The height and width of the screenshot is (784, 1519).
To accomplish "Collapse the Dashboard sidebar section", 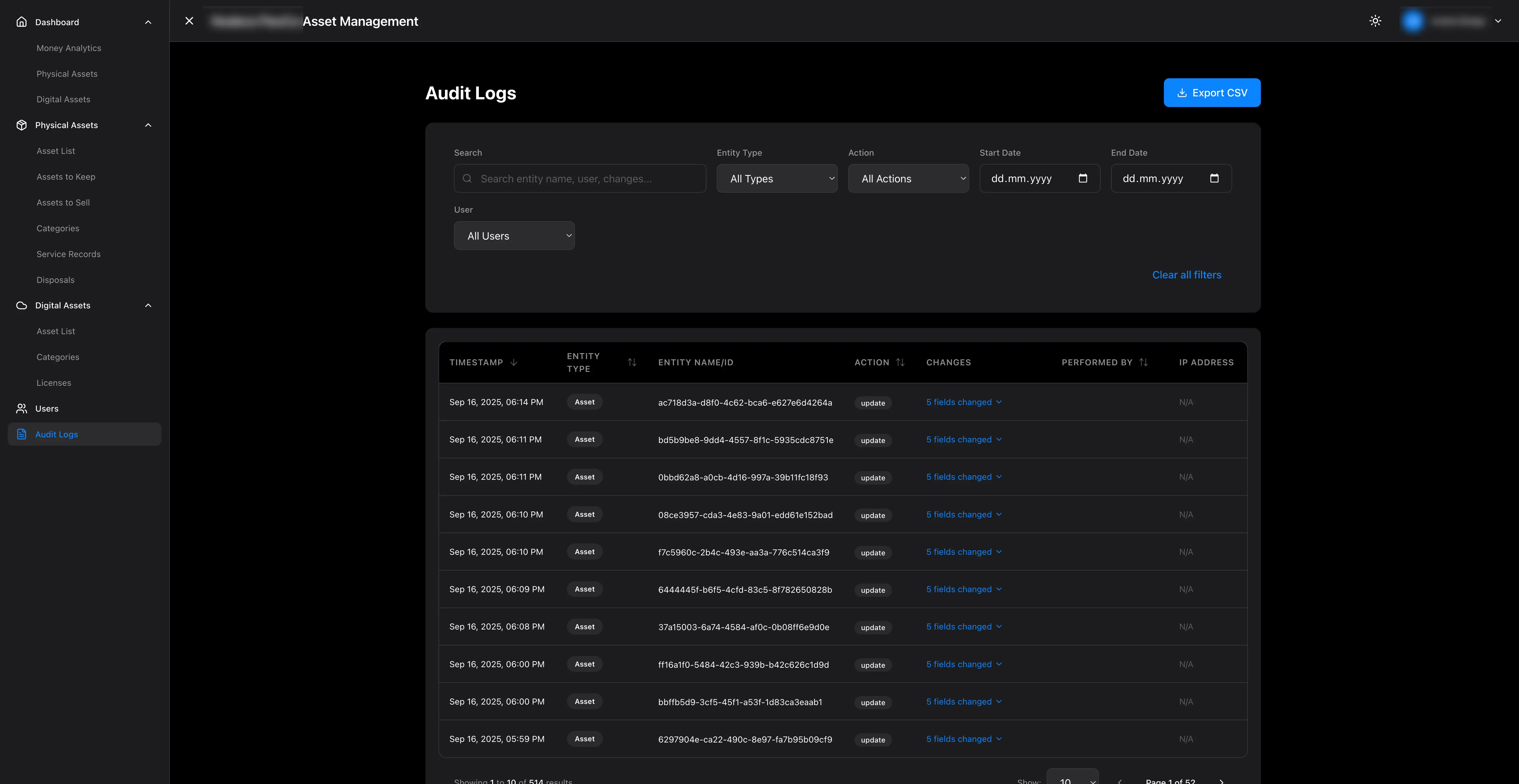I will pos(148,23).
